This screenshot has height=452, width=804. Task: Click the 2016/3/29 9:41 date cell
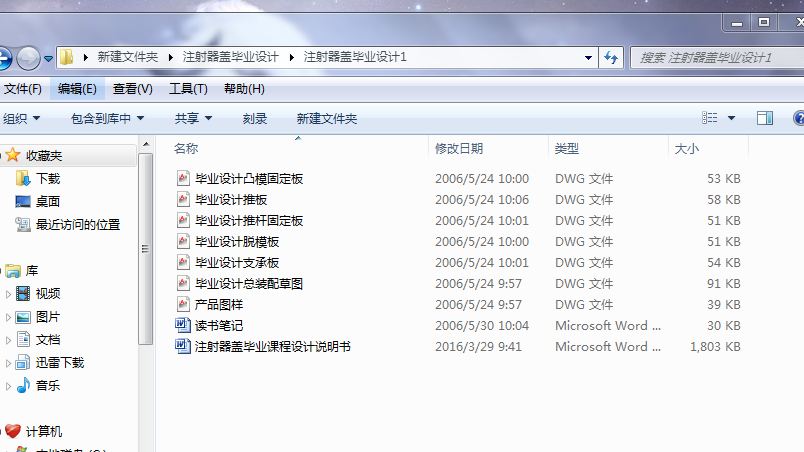478,346
